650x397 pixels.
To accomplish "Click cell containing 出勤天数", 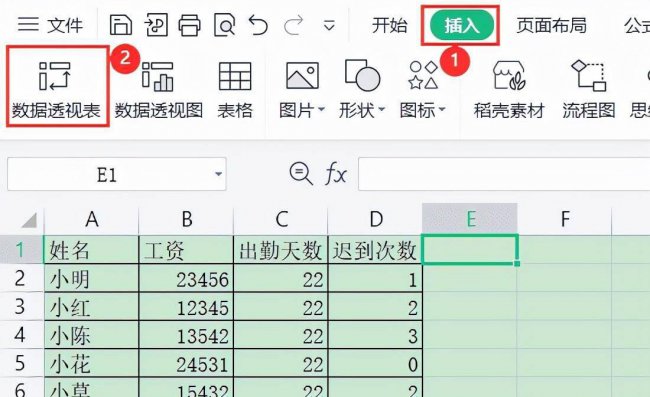I will coord(281,250).
